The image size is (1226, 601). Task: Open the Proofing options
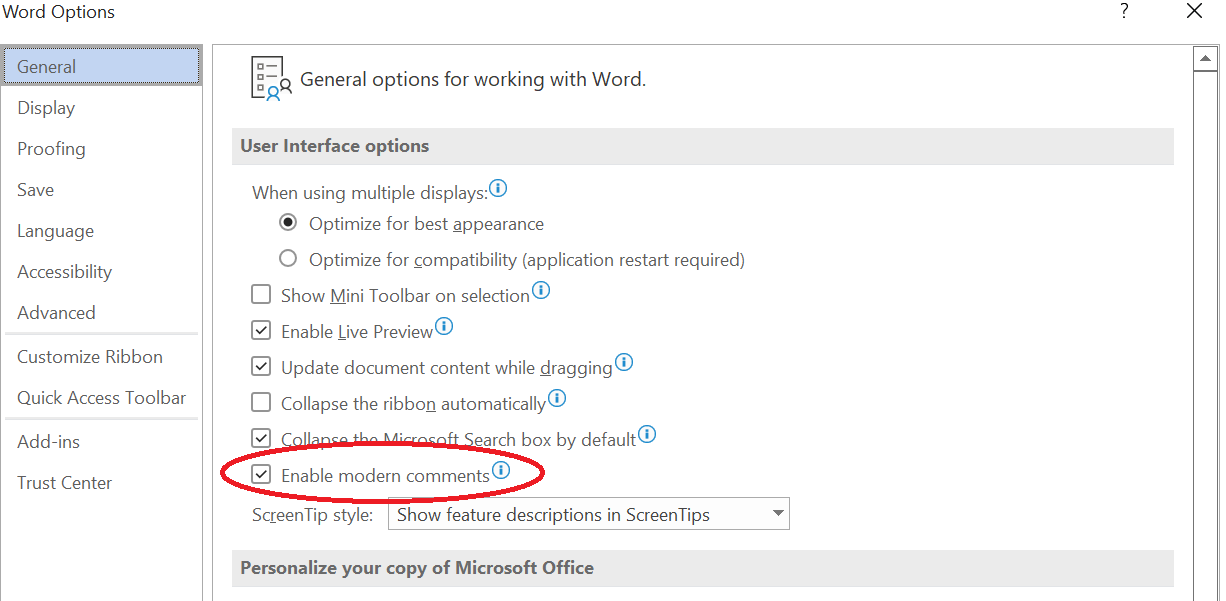101,149
